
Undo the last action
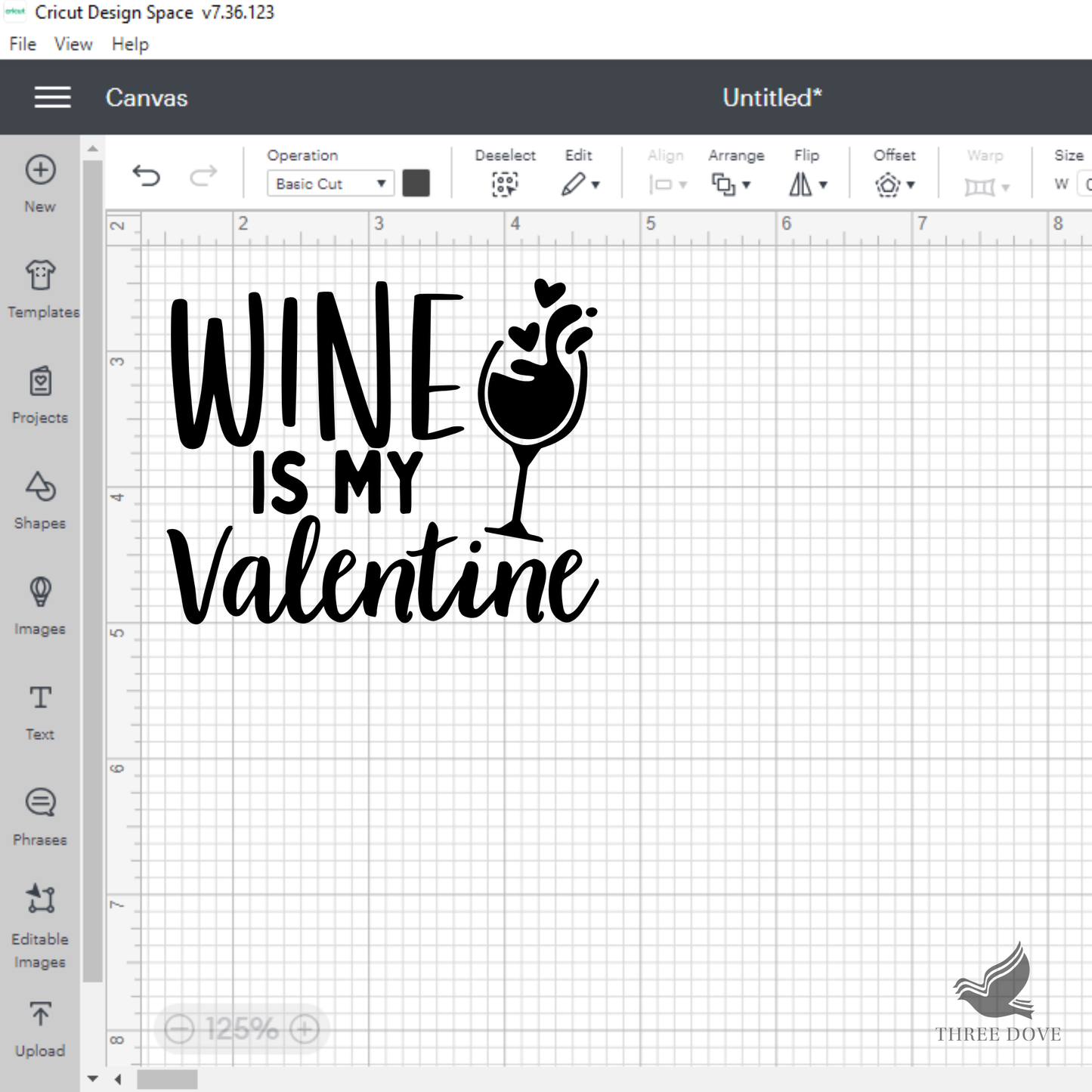tap(146, 176)
